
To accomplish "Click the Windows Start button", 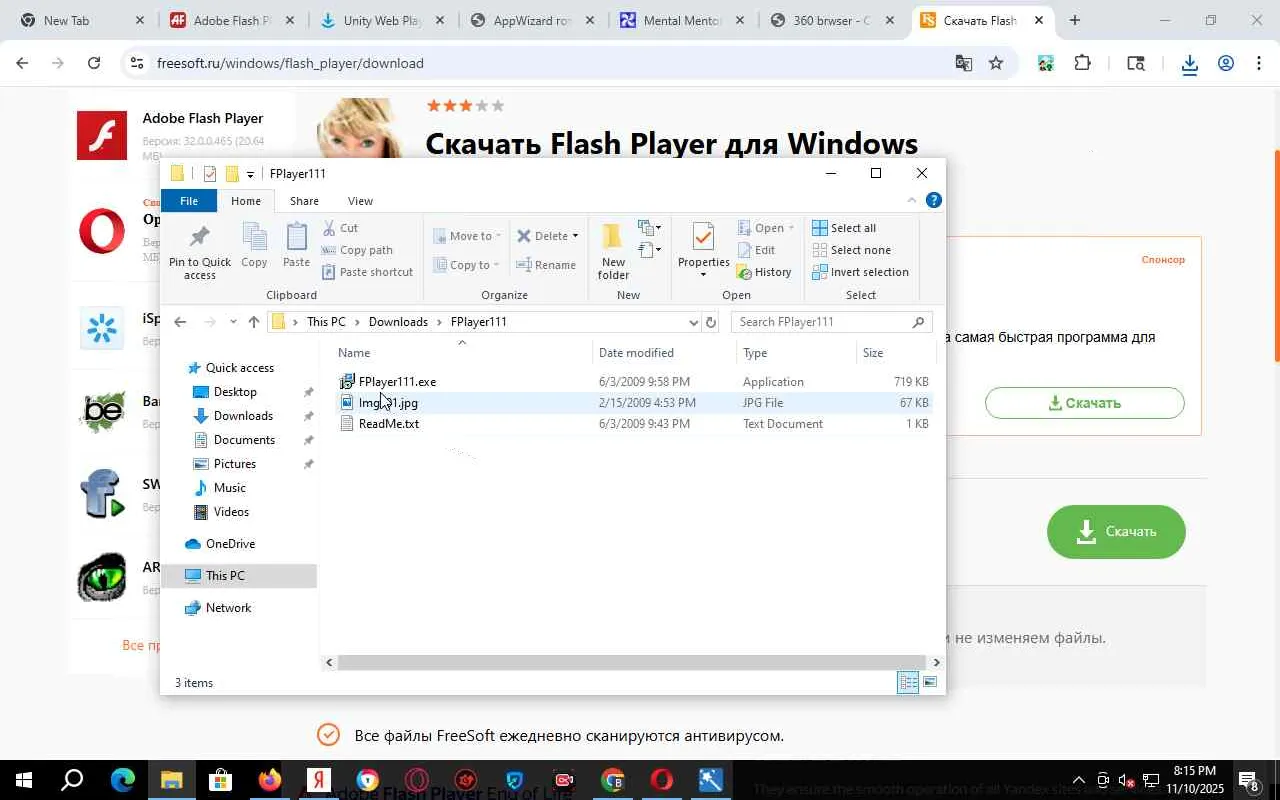I will point(23,780).
